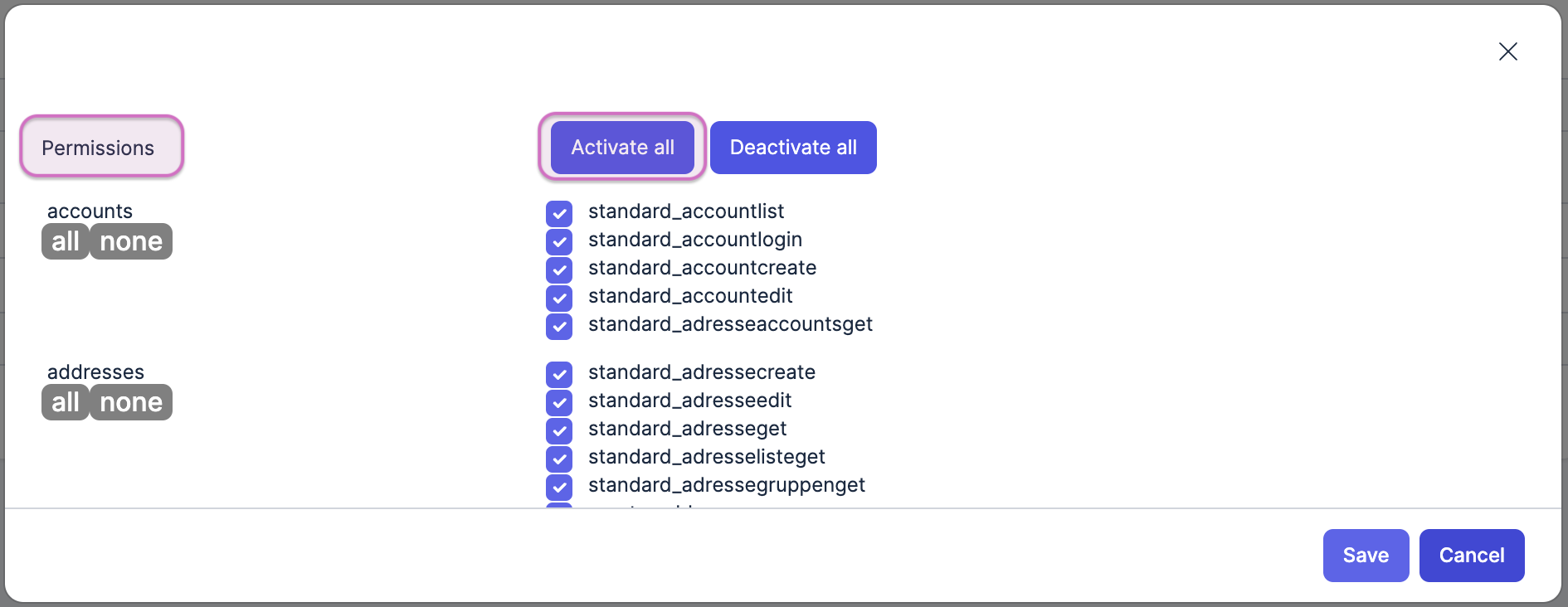Screen dimensions: 1568x607
Task: Save the permission changes
Action: click(1366, 556)
